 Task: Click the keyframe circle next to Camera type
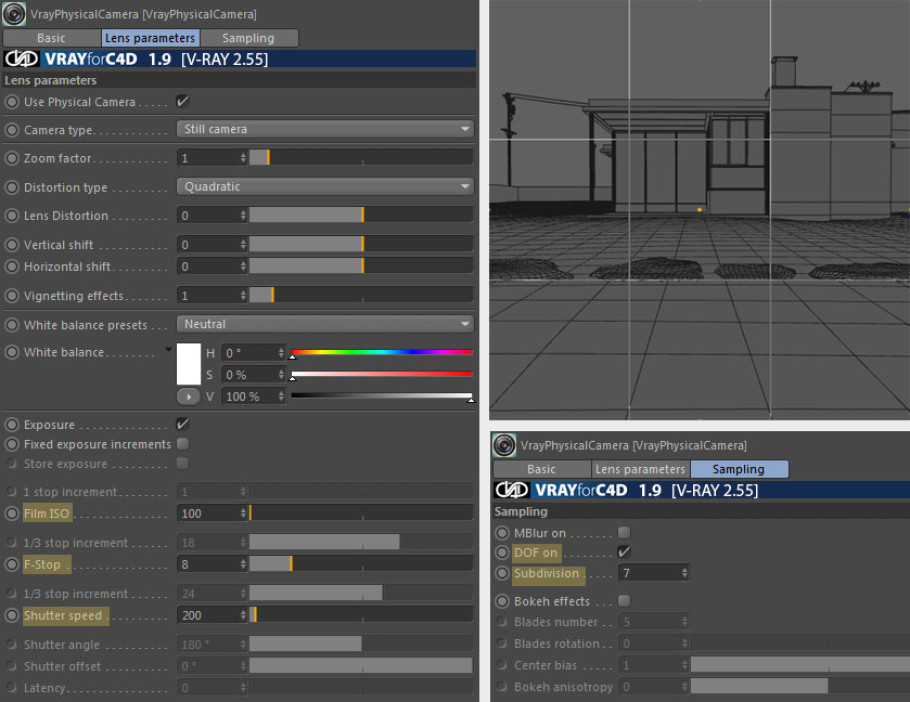(12, 129)
